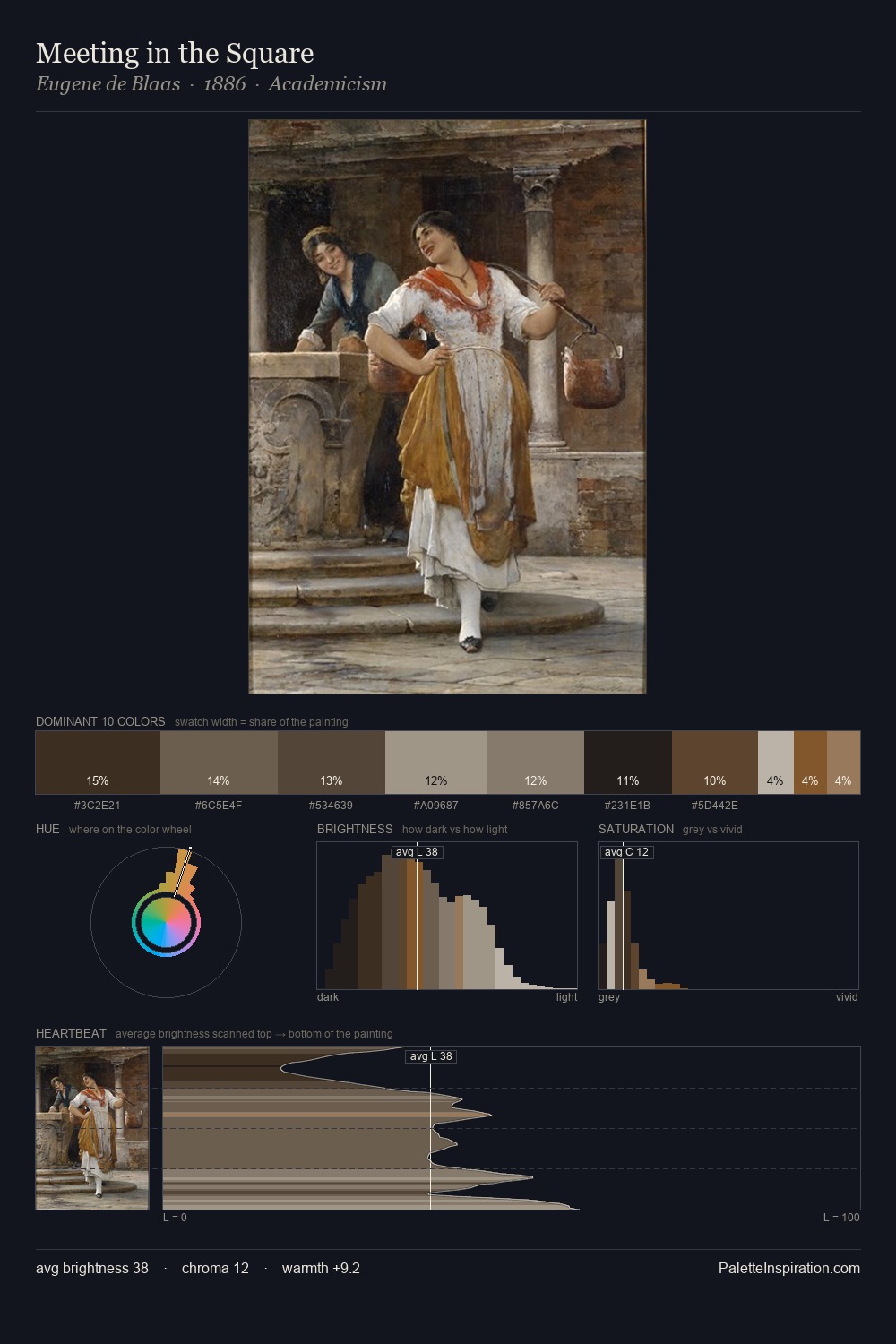Click the 'vivid' axis label

(847, 997)
